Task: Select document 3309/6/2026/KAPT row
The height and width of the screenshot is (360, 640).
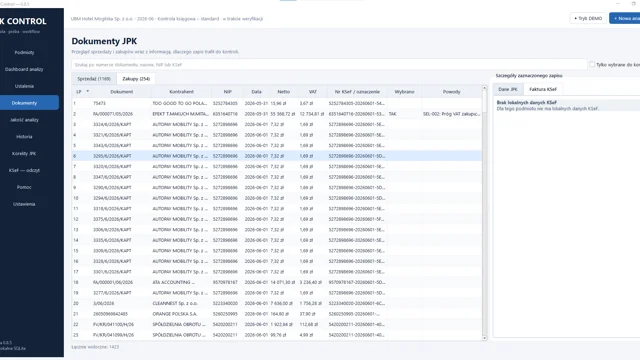Action: click(x=277, y=251)
